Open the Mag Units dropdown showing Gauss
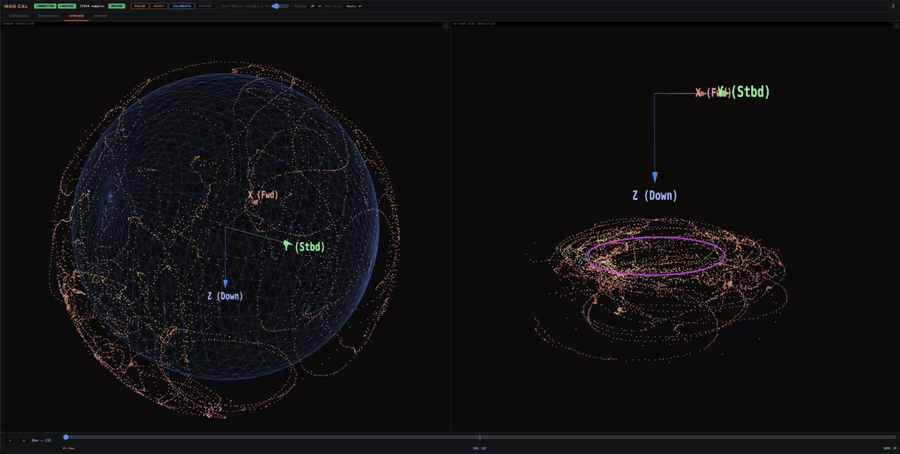Viewport: 900px width, 454px height. pos(354,6)
